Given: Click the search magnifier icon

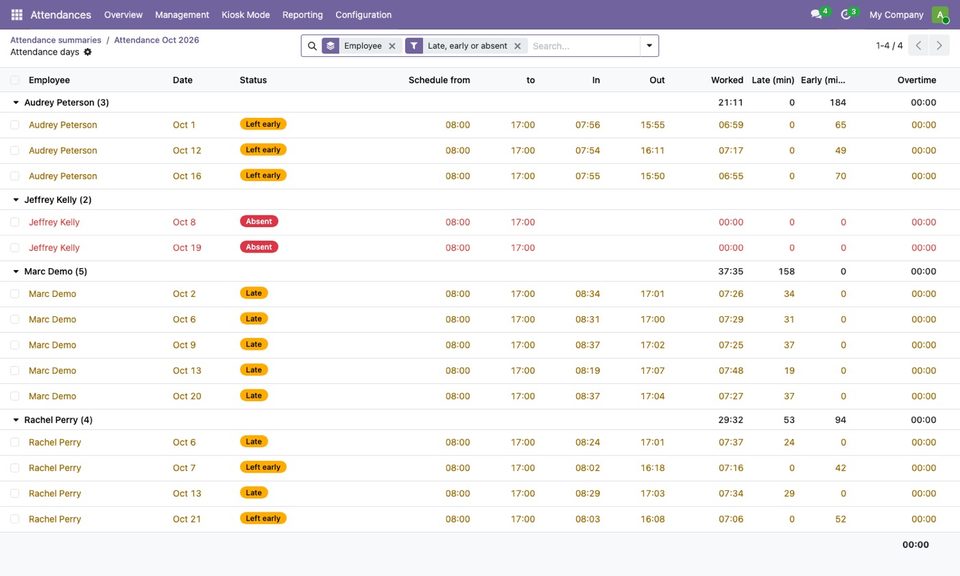Looking at the screenshot, I should coord(312,46).
